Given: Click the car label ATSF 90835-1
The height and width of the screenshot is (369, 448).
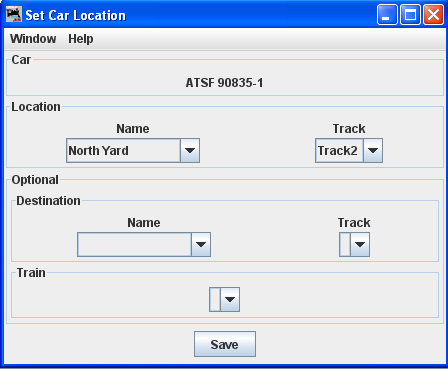Looking at the screenshot, I should [x=224, y=83].
